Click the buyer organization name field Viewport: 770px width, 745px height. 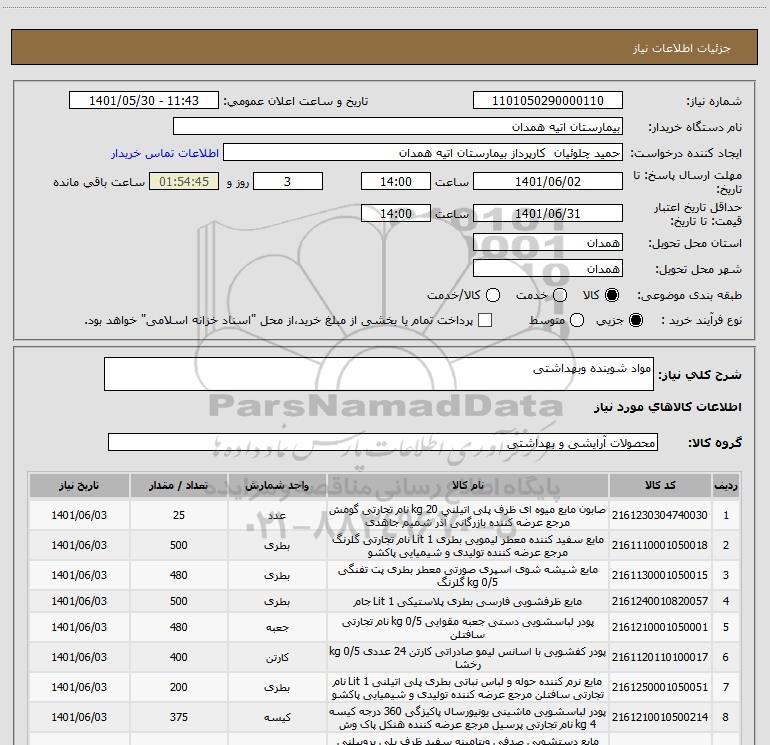point(398,126)
